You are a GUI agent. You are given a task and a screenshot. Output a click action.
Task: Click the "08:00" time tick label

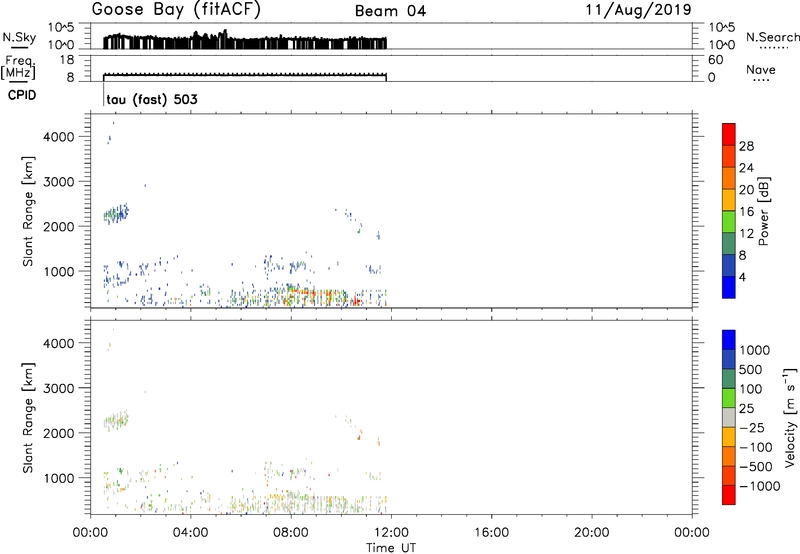pyautogui.click(x=291, y=533)
